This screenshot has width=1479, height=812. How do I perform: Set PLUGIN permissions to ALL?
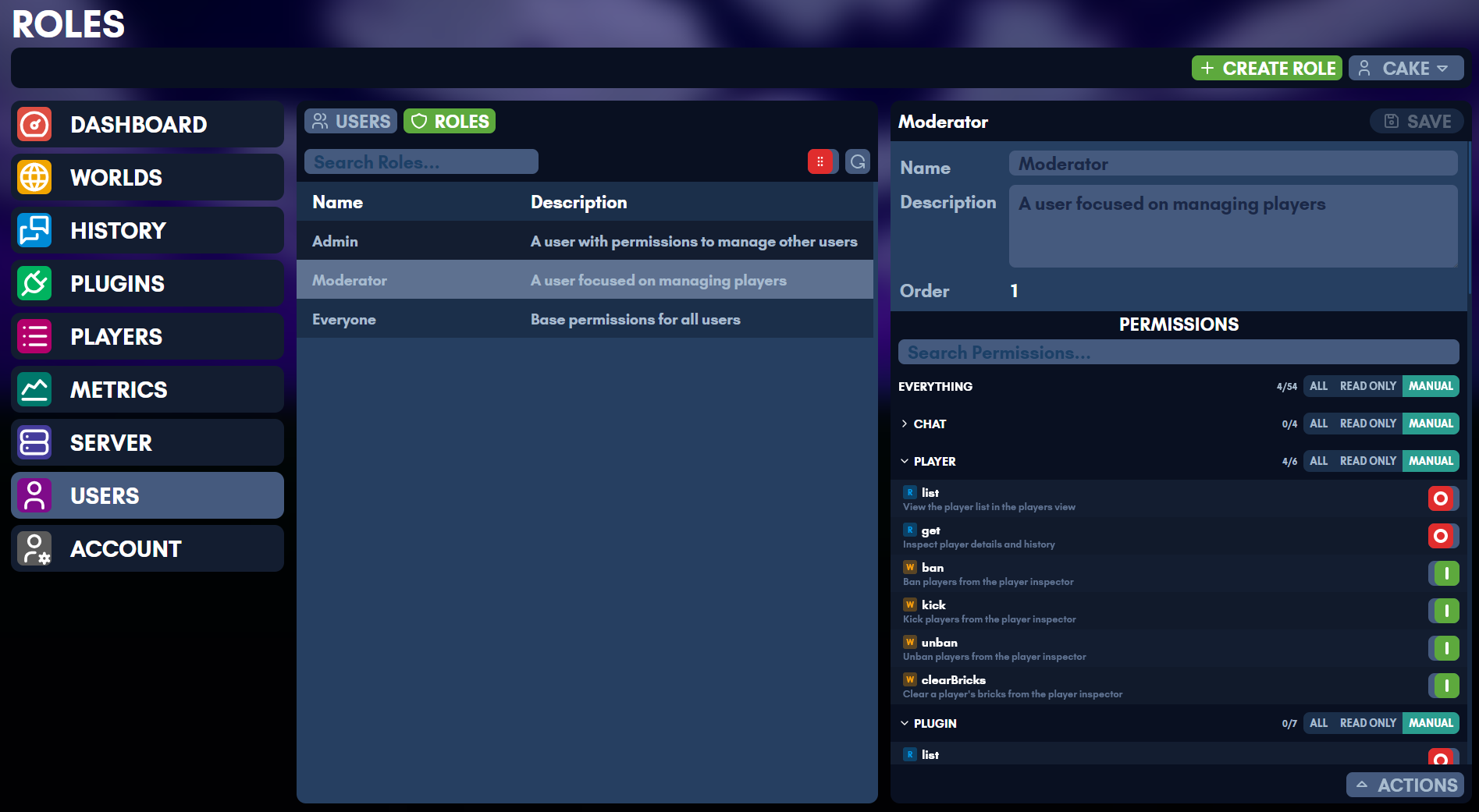(x=1318, y=723)
